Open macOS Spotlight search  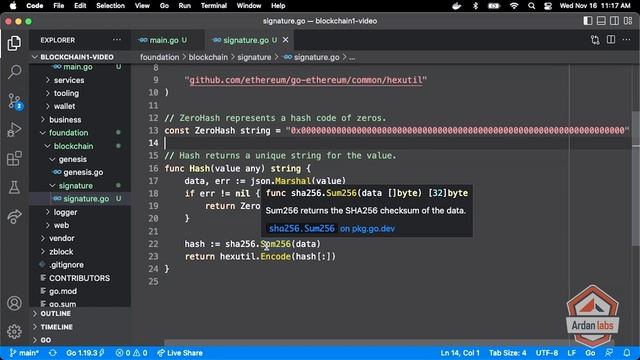tap(531, 6)
